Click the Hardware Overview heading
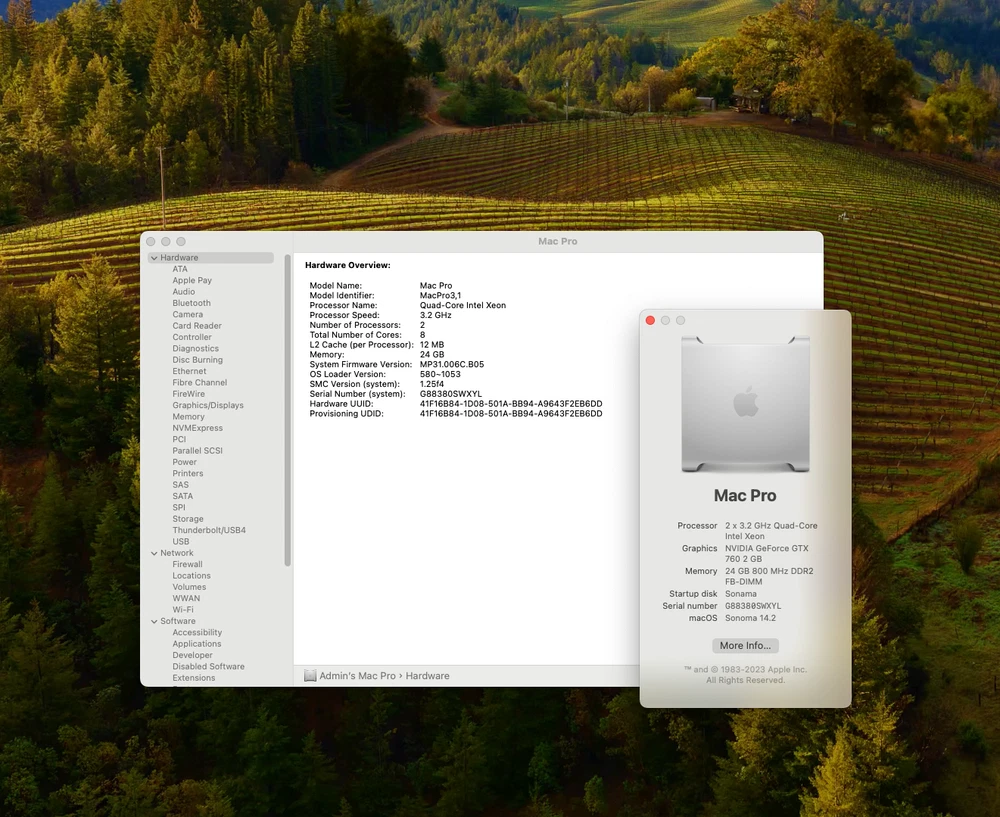 [x=348, y=265]
